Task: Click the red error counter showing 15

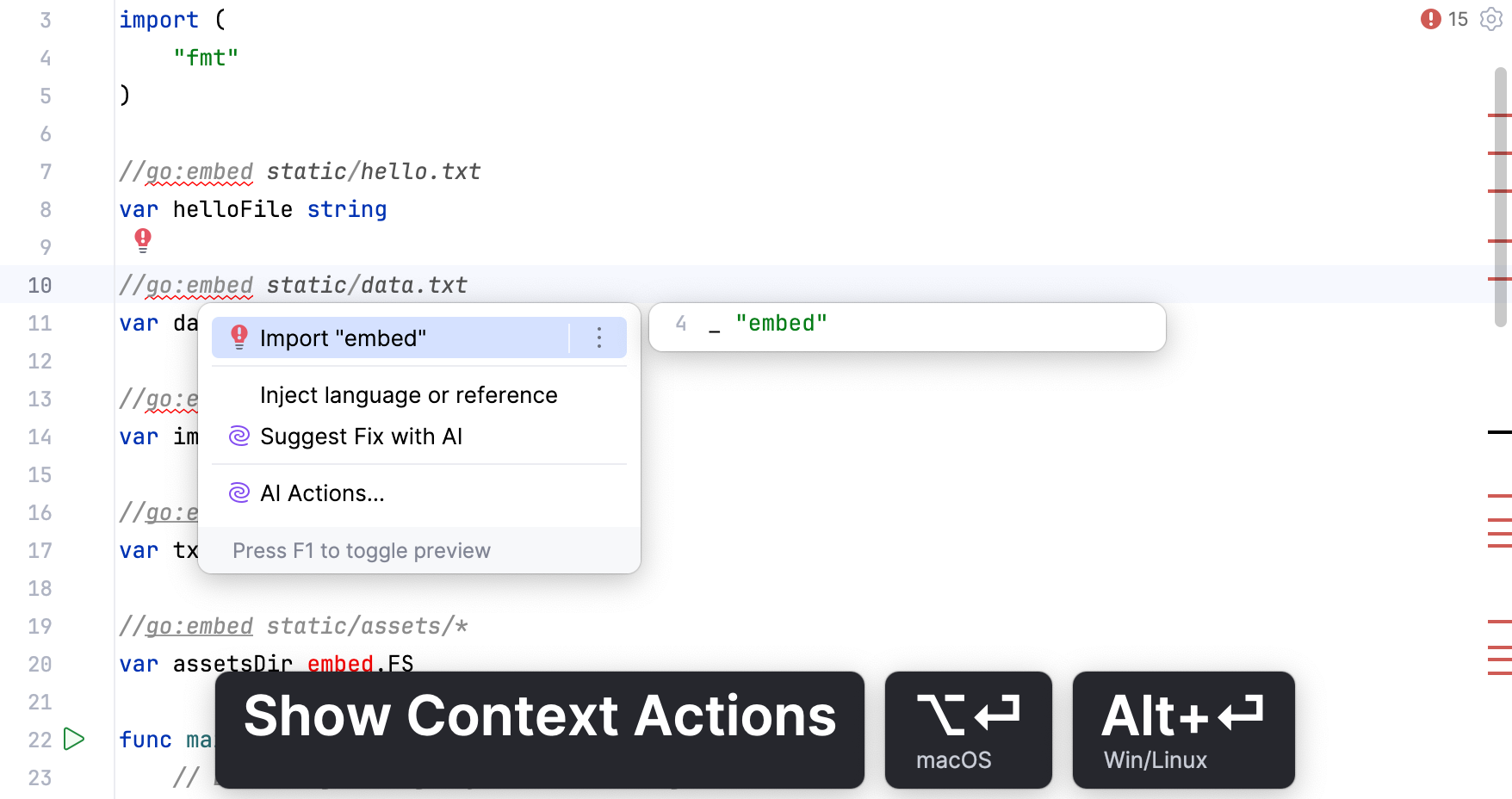Action: click(1443, 19)
